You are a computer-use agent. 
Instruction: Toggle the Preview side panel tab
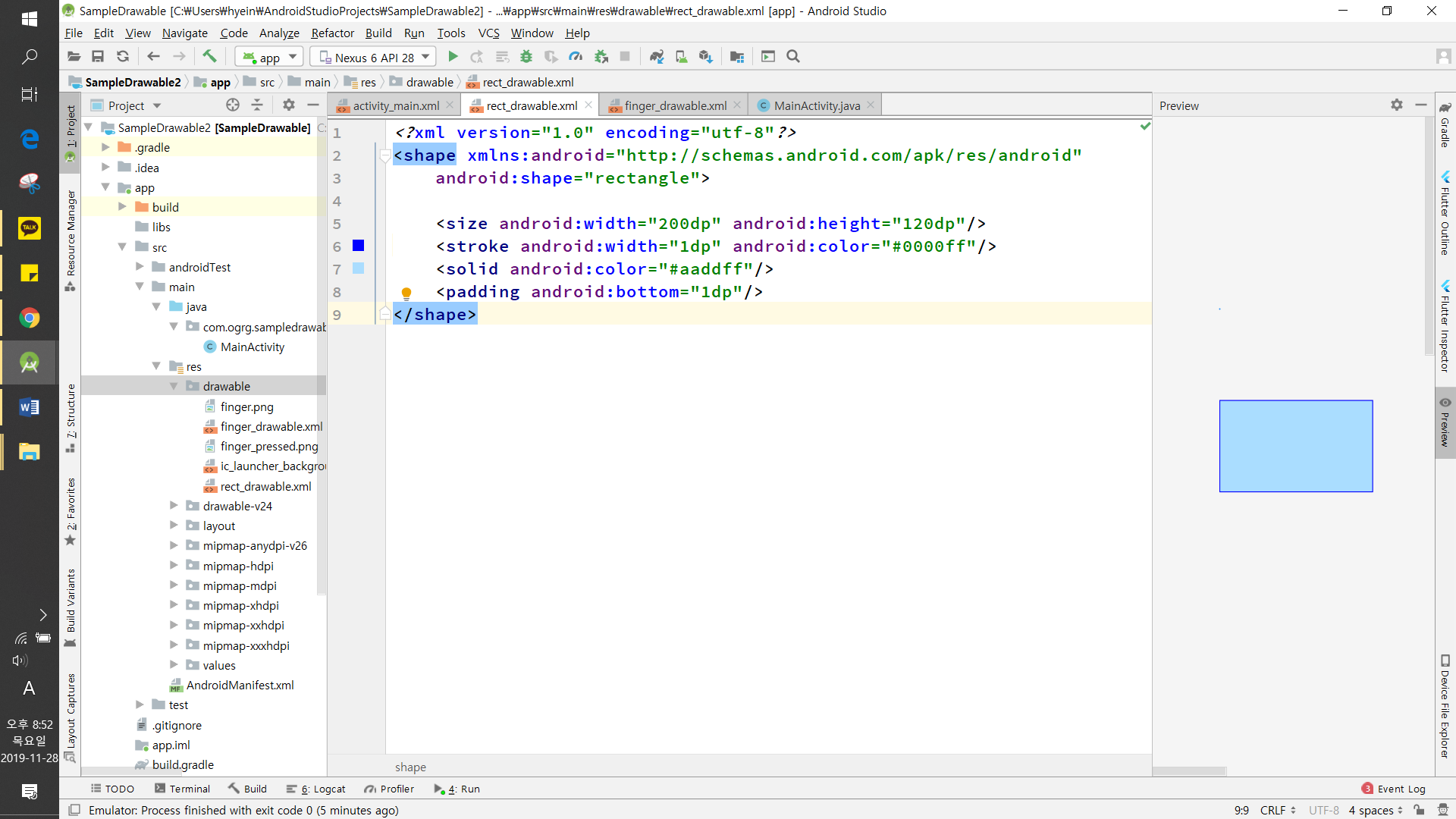[x=1445, y=423]
